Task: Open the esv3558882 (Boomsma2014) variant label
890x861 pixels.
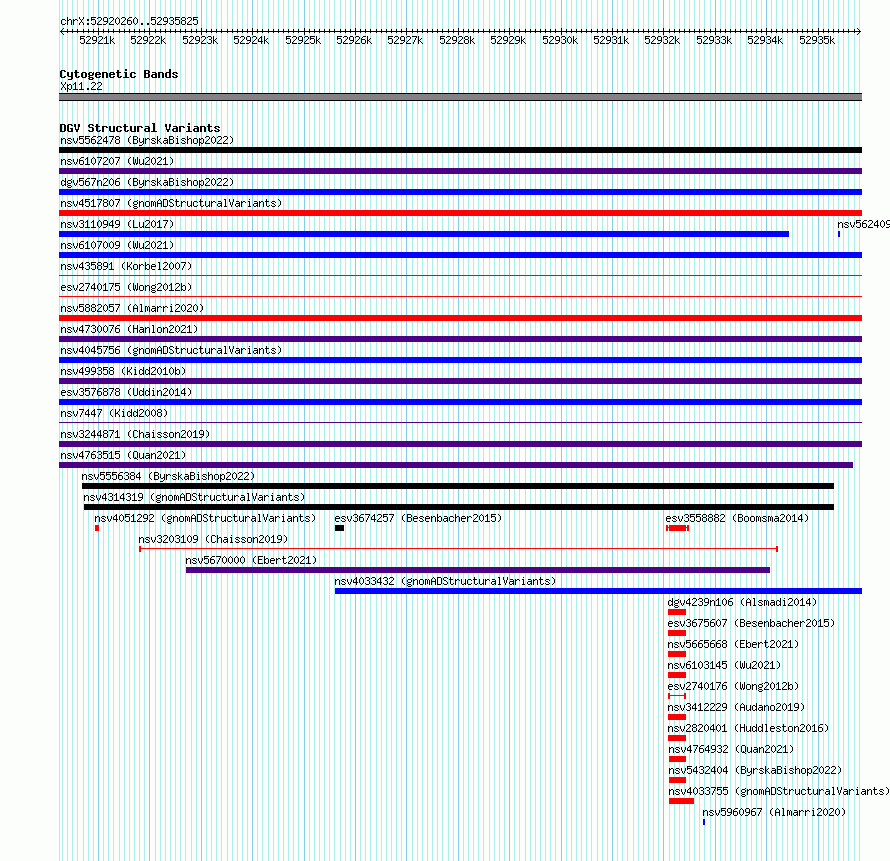Action: point(737,518)
